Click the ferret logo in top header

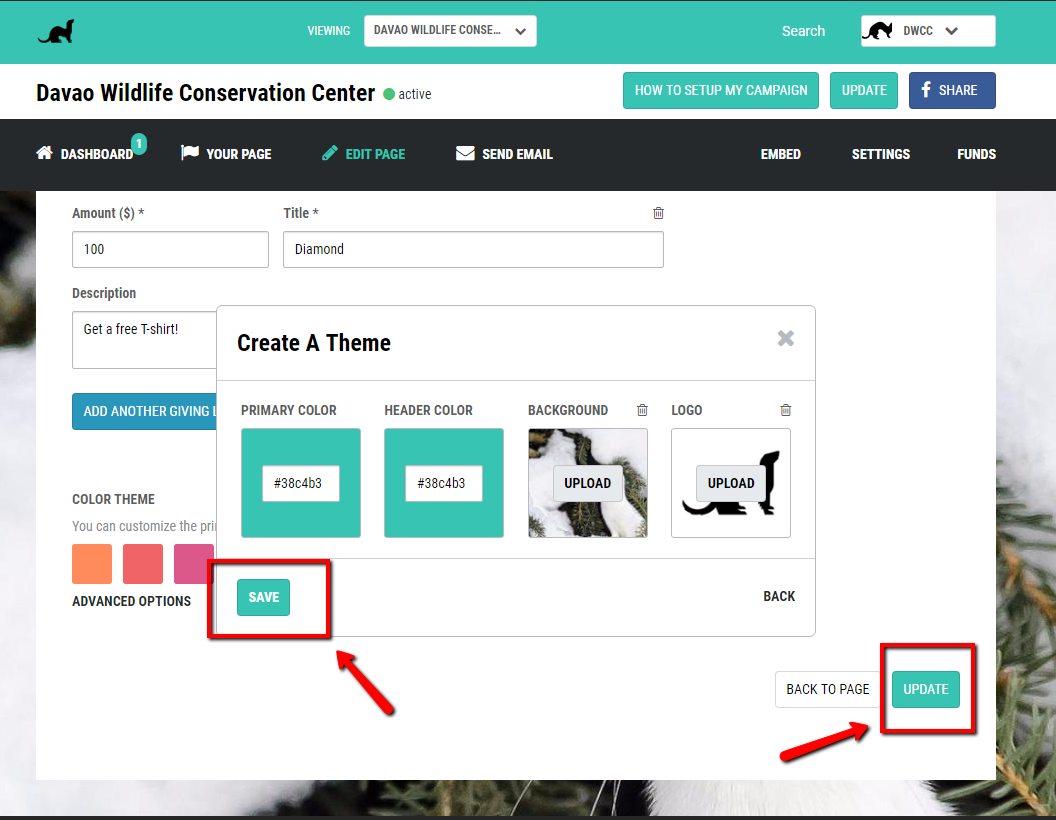[56, 32]
